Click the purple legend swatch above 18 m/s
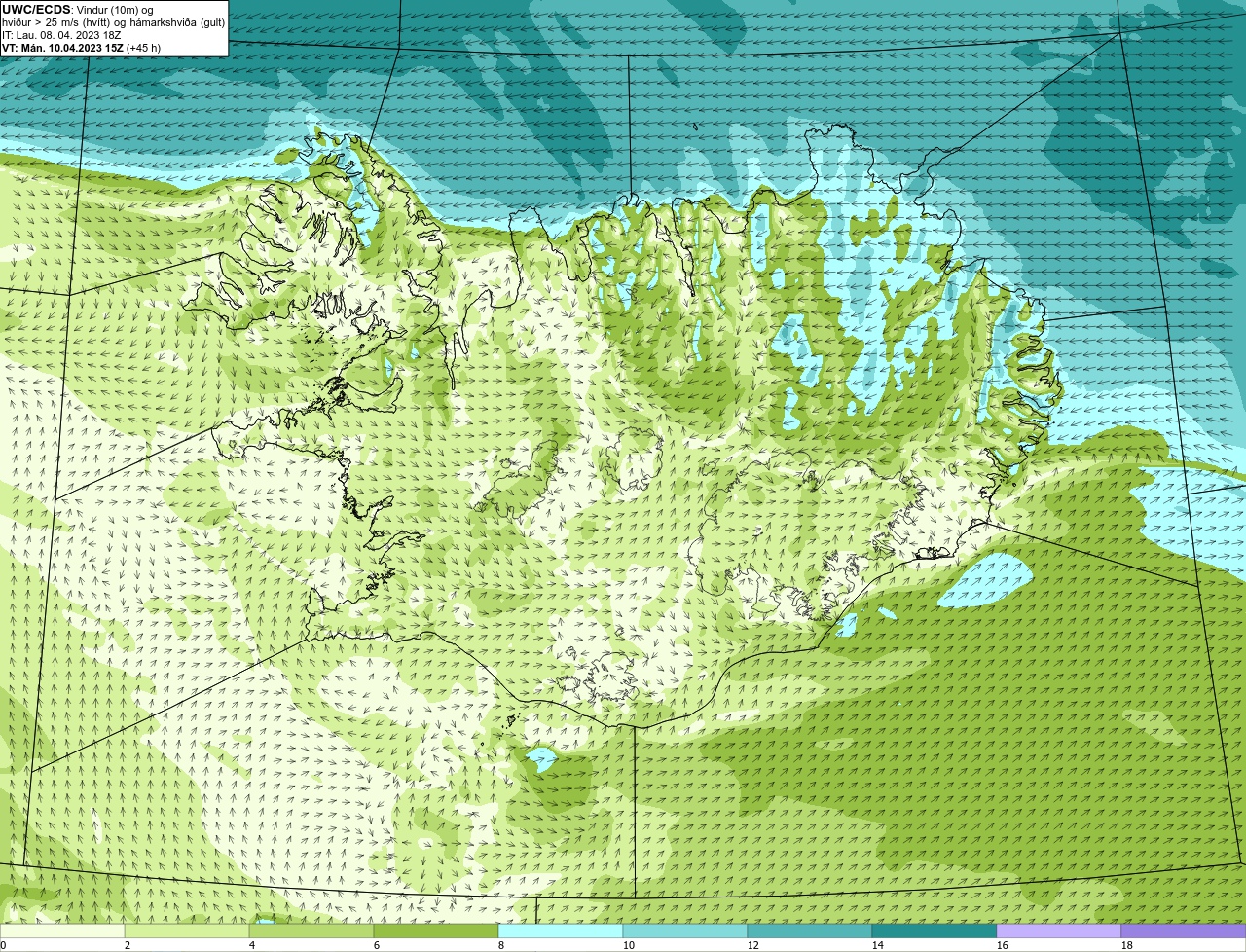The width and height of the screenshot is (1246, 952). point(1184,931)
